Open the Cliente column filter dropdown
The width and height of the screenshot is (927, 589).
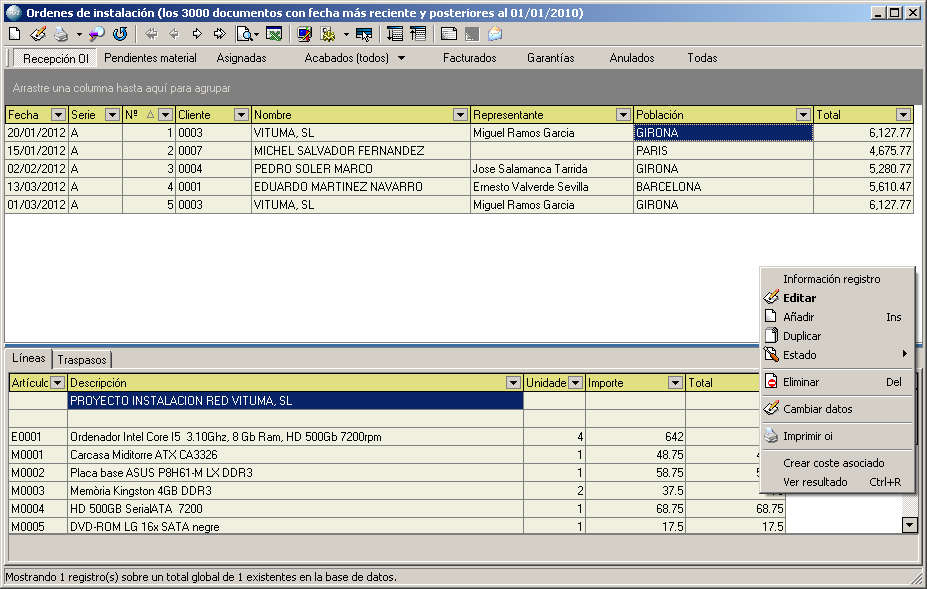pyautogui.click(x=241, y=115)
